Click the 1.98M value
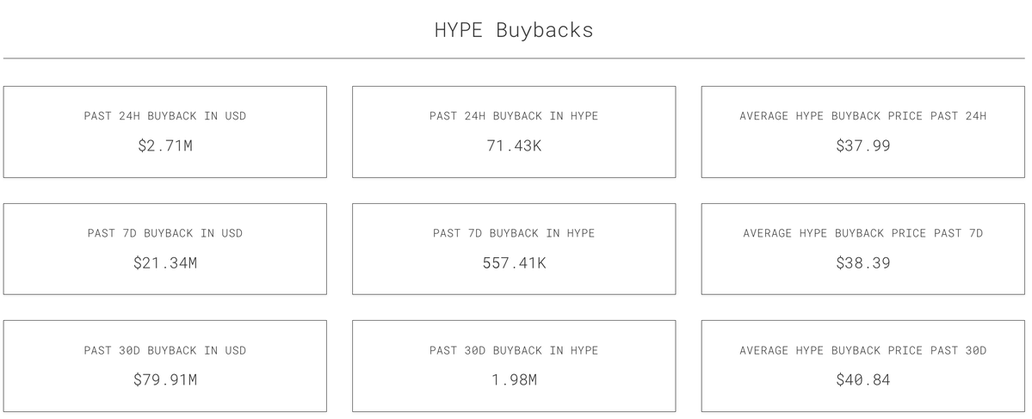This screenshot has width=1032, height=419. tap(514, 380)
